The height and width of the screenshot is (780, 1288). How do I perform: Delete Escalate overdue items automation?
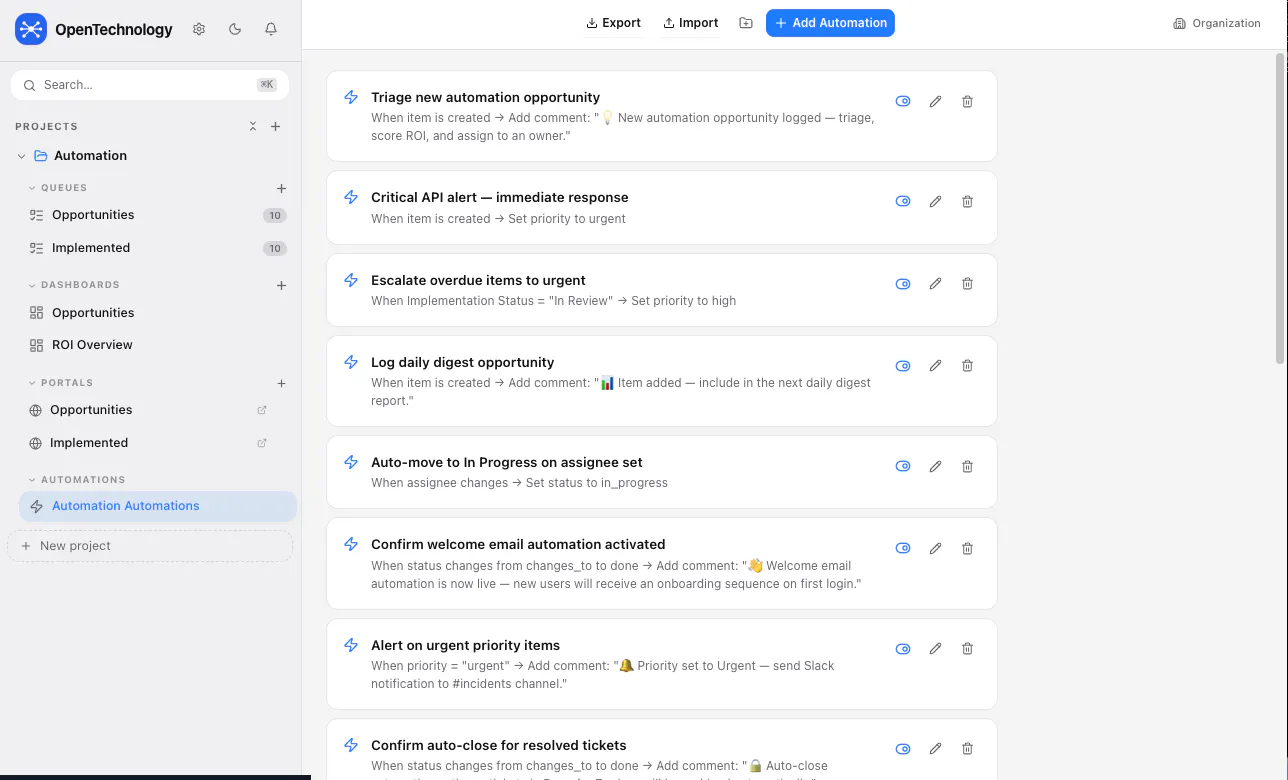pyautogui.click(x=967, y=283)
